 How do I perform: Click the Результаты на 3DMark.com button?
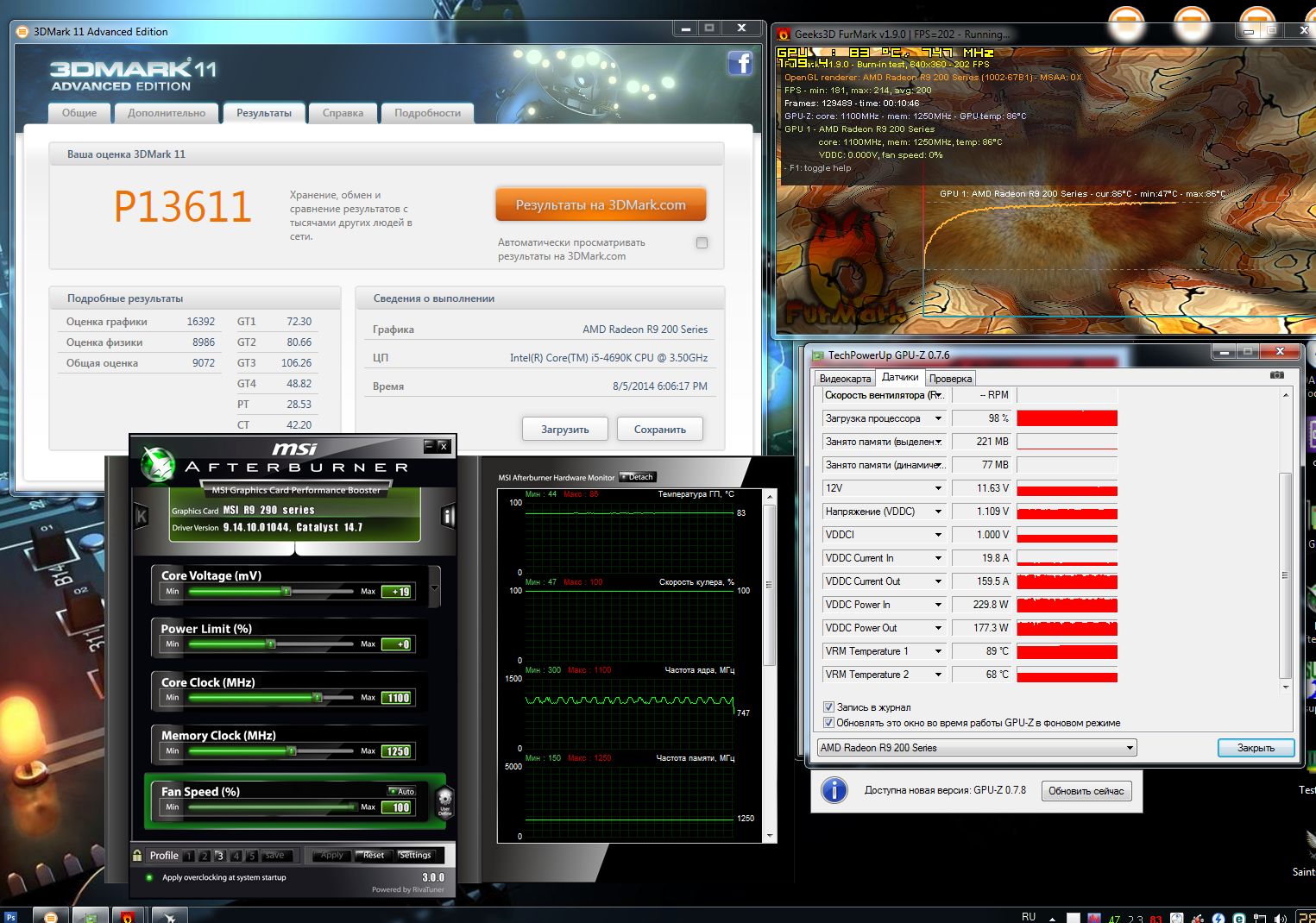[601, 205]
